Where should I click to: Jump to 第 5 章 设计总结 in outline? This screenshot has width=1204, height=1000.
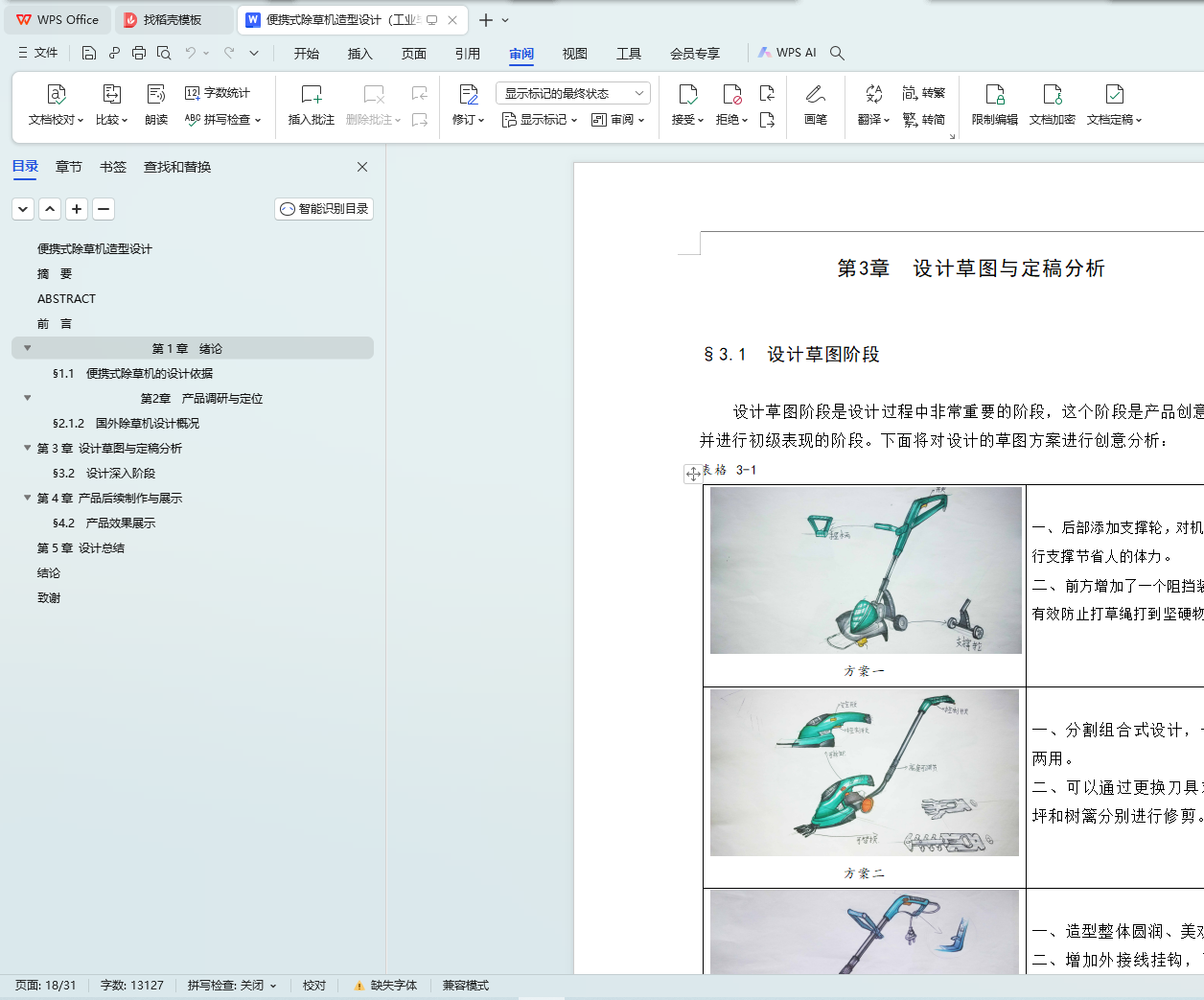pyautogui.click(x=81, y=547)
